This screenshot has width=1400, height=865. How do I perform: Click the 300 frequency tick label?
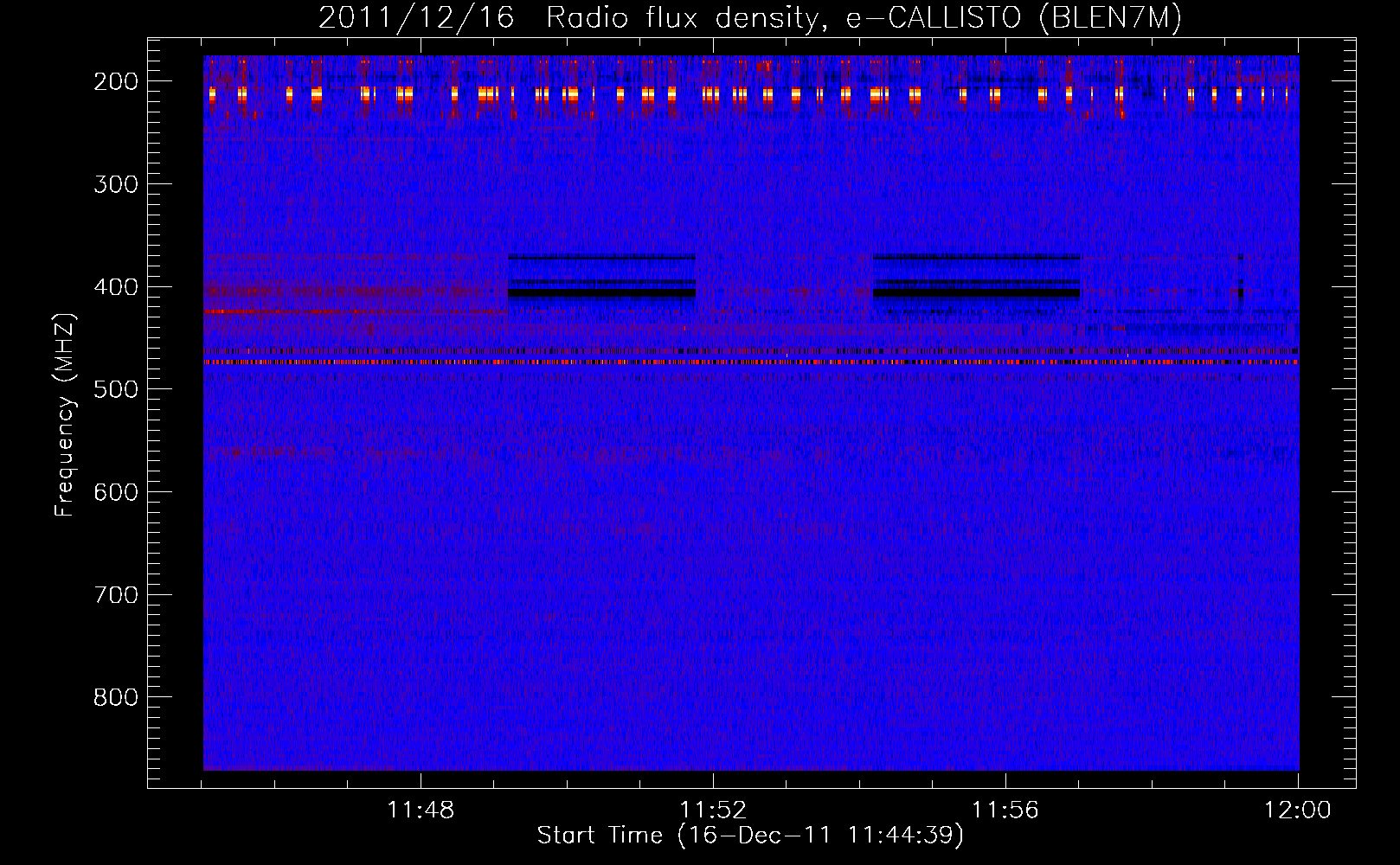(116, 184)
